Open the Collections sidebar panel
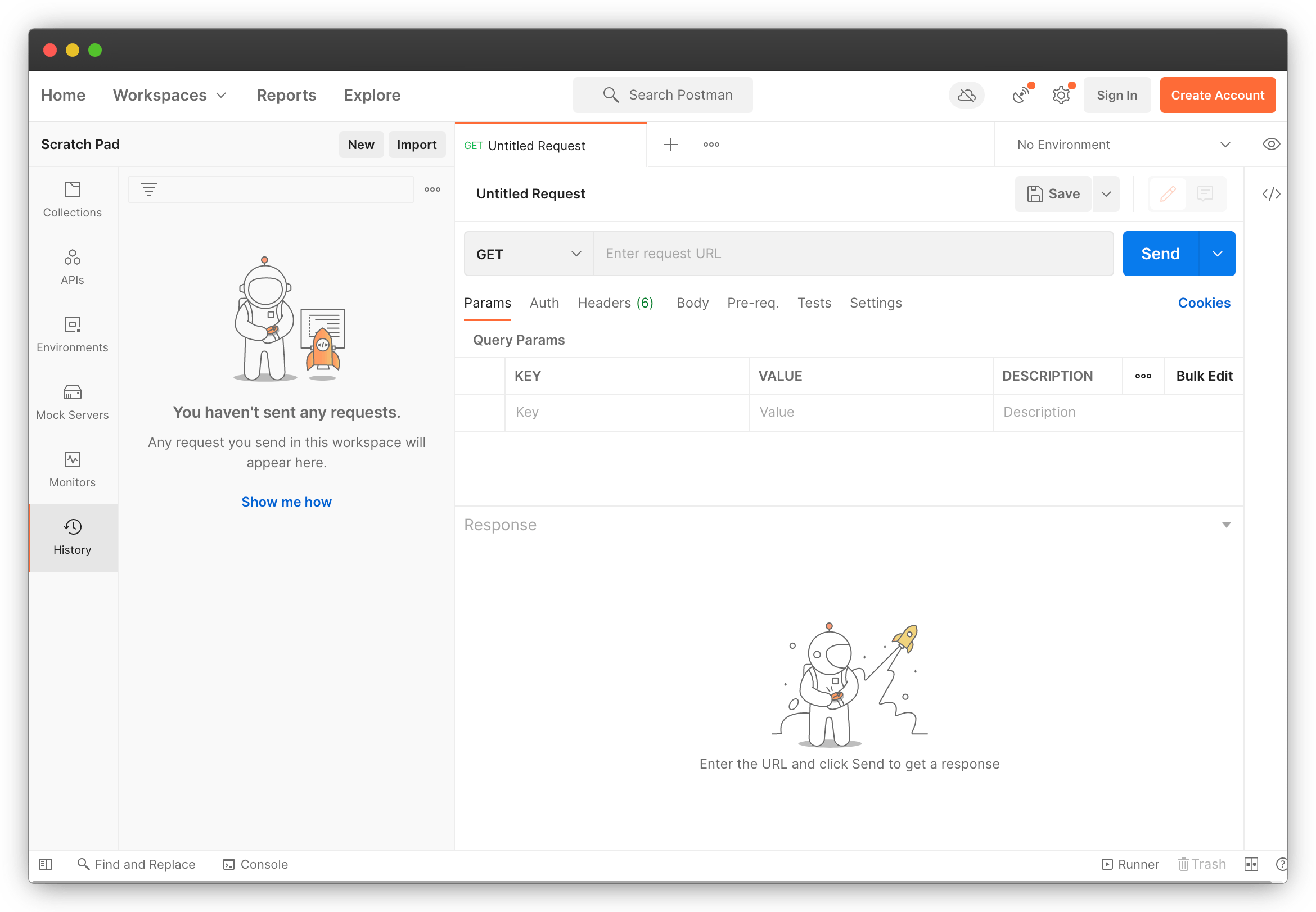The height and width of the screenshot is (912, 1316). (72, 198)
